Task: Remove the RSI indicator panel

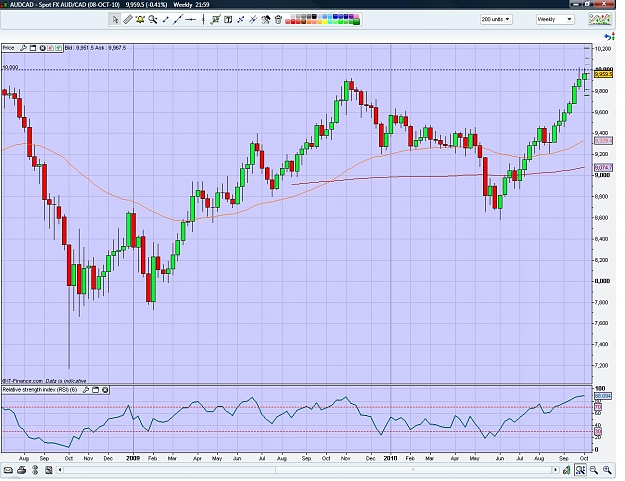Action: 105,390
